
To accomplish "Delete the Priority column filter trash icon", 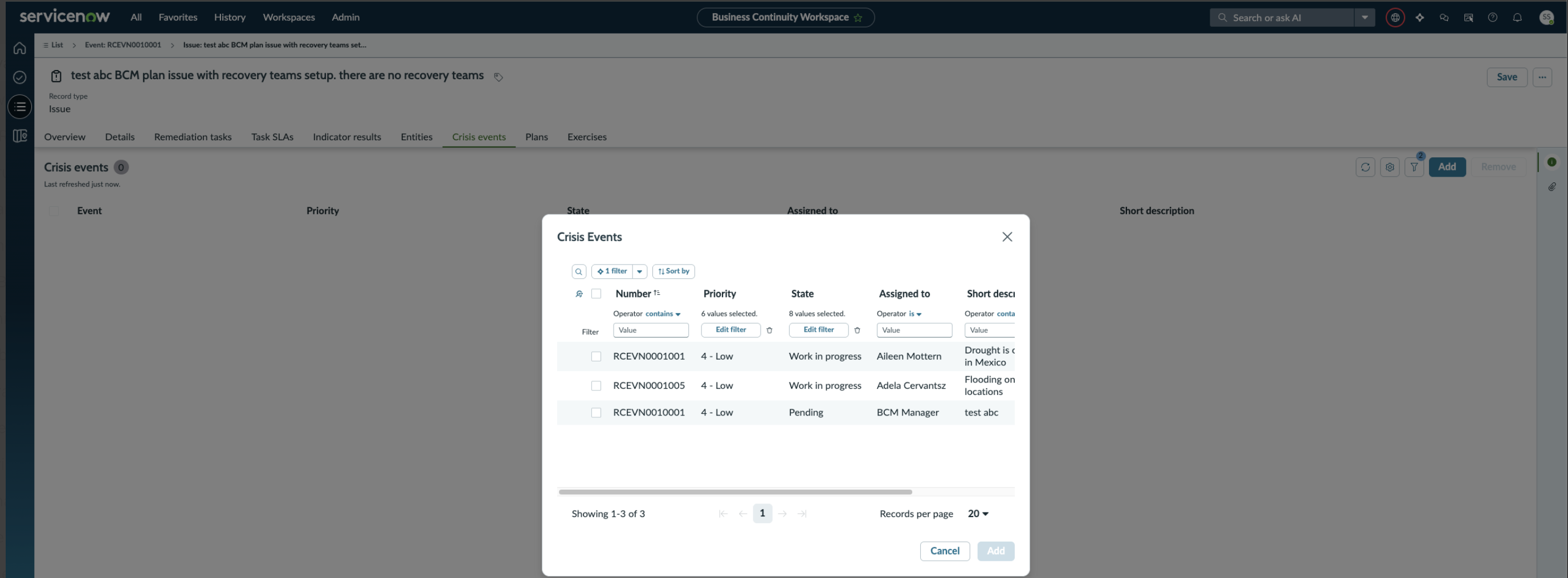I will [769, 330].
